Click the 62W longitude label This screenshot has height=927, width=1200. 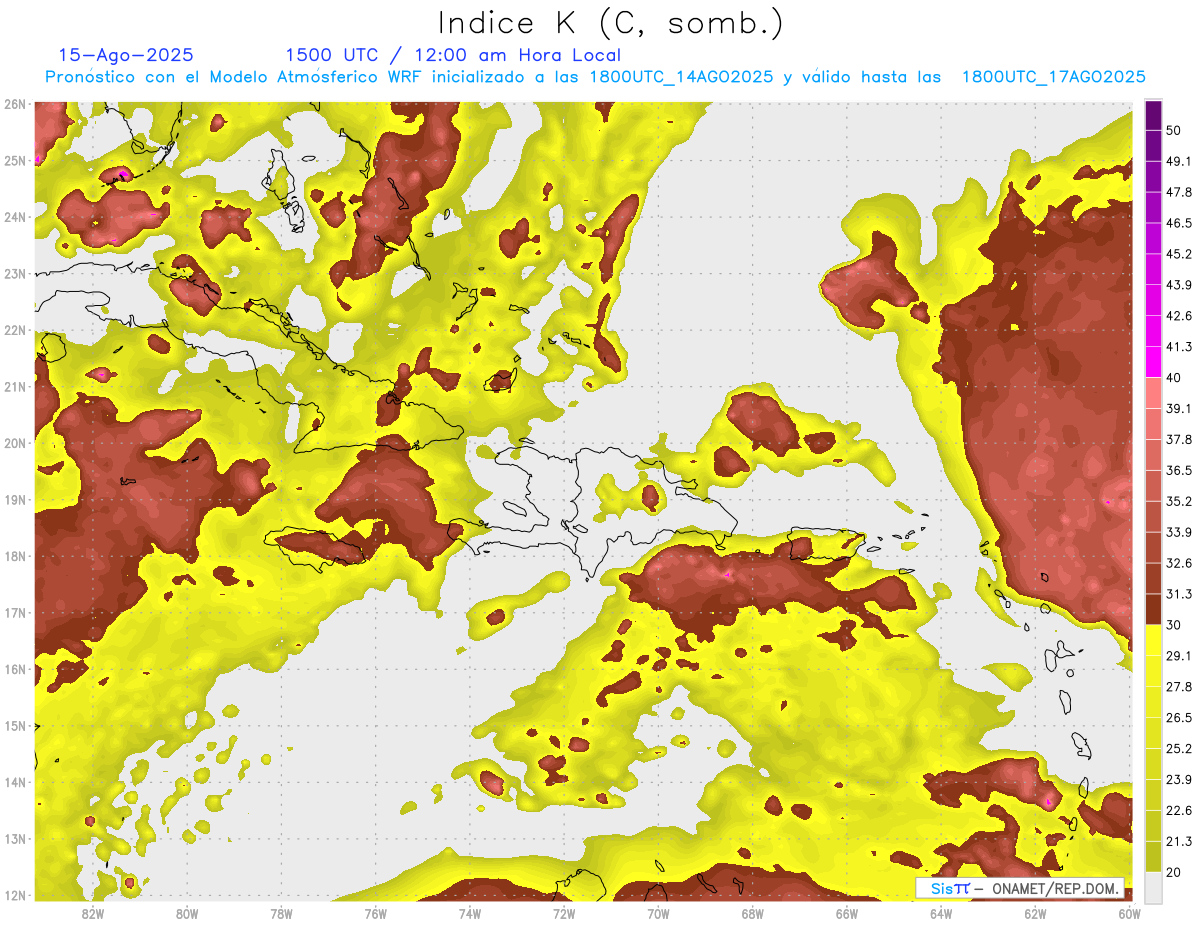[x=1035, y=913]
